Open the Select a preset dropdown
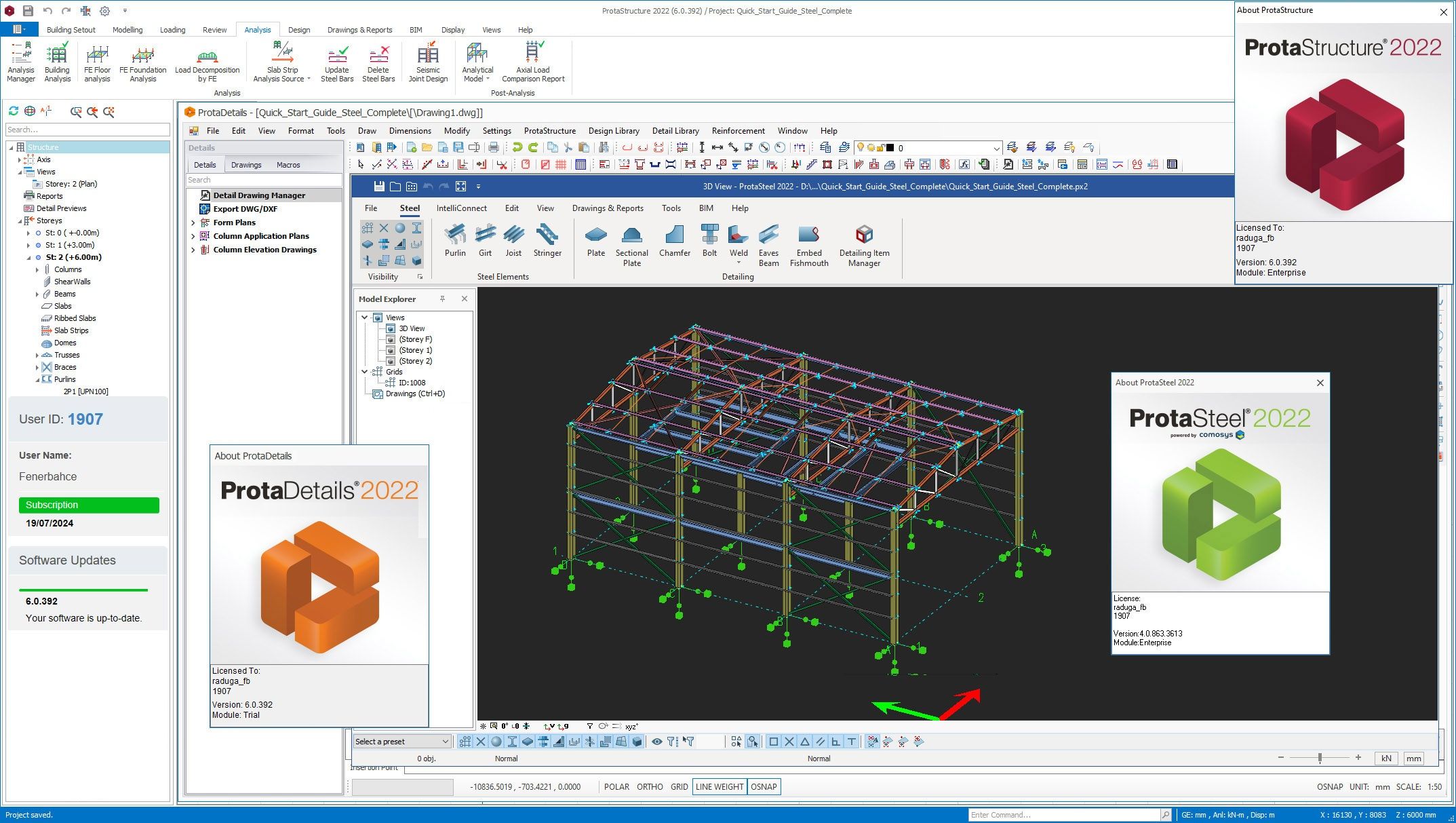Screen dimensions: 1456x823 pyautogui.click(x=402, y=742)
